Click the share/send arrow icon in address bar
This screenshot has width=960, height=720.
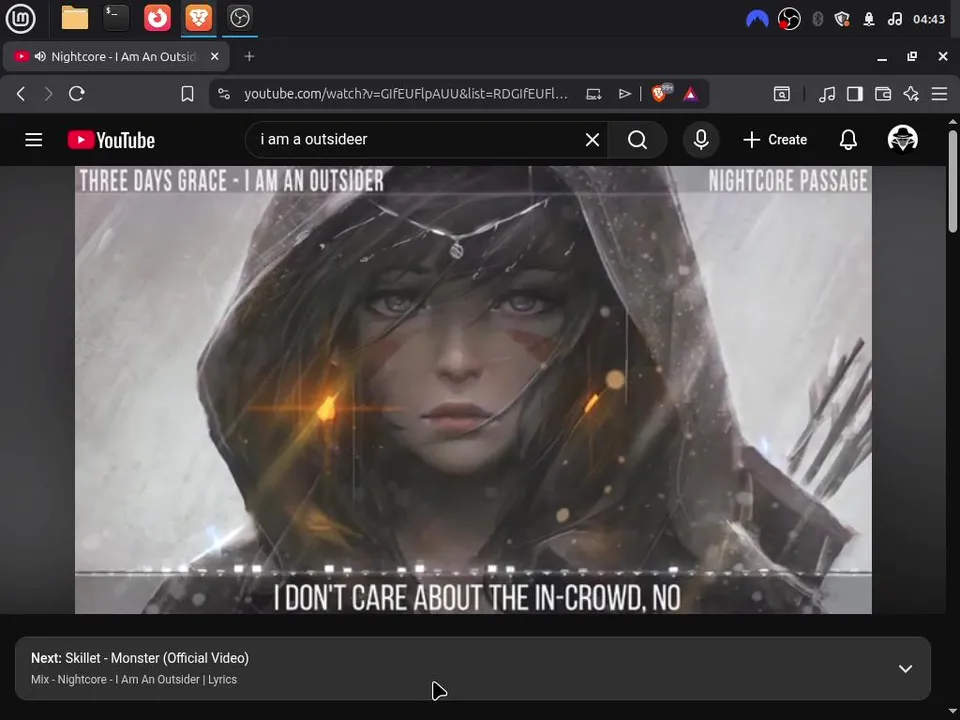click(624, 94)
